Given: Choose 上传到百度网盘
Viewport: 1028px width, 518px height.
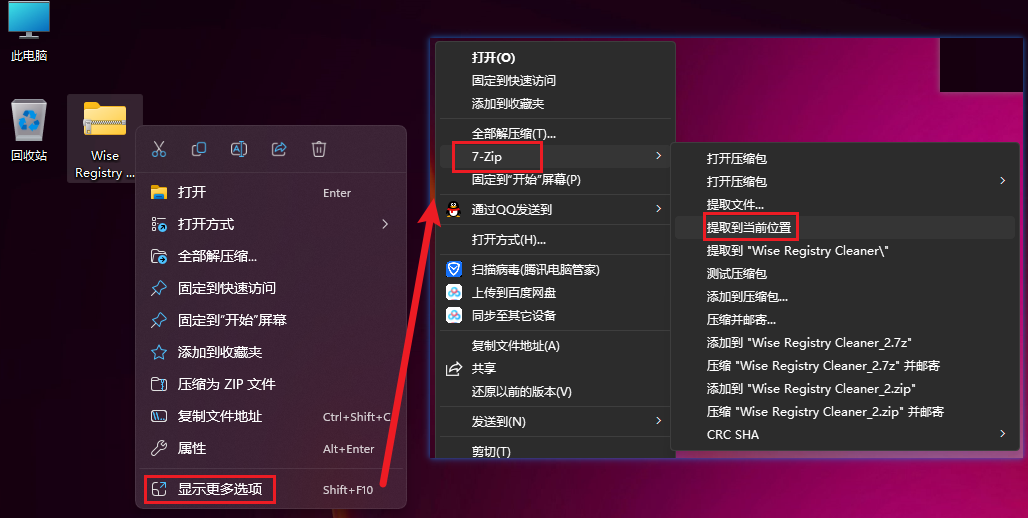Looking at the screenshot, I should tap(555, 292).
